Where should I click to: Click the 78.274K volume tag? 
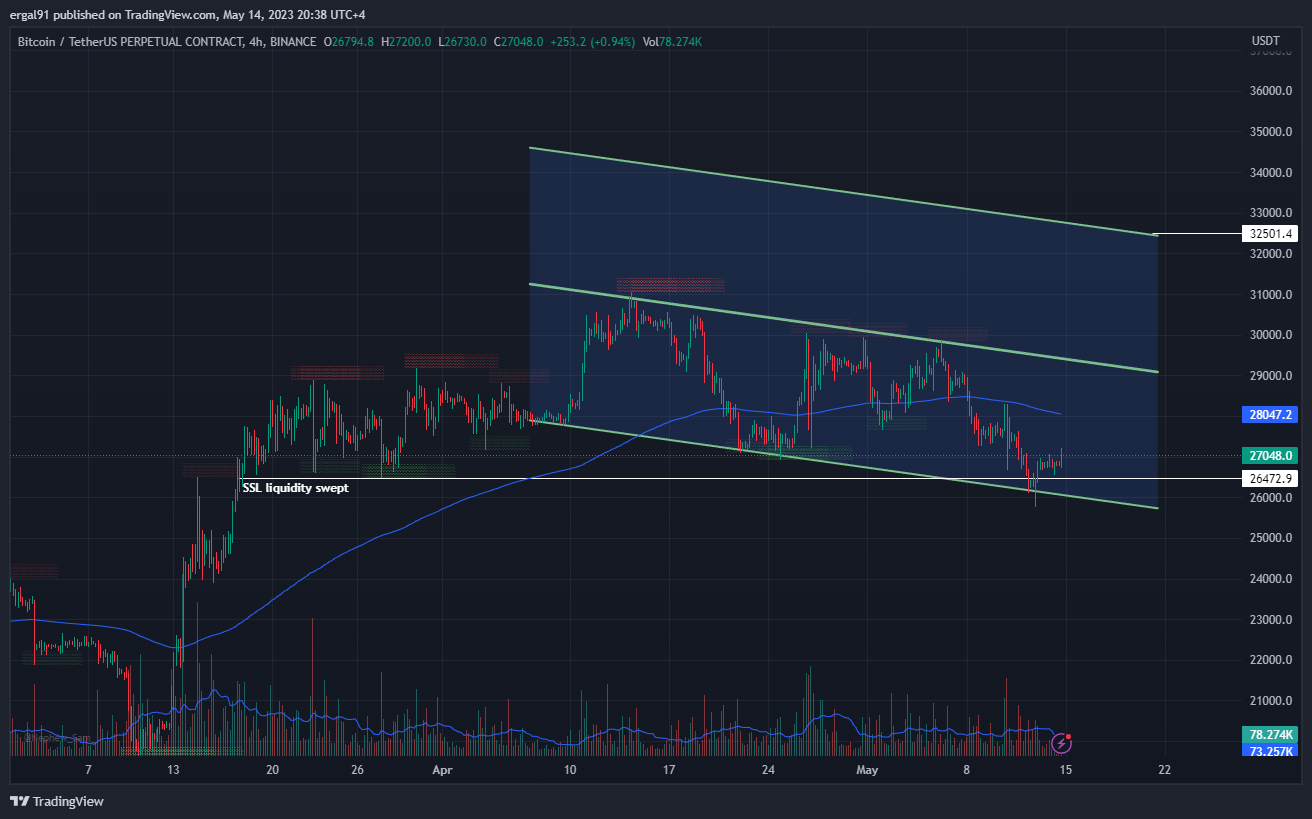point(1269,734)
